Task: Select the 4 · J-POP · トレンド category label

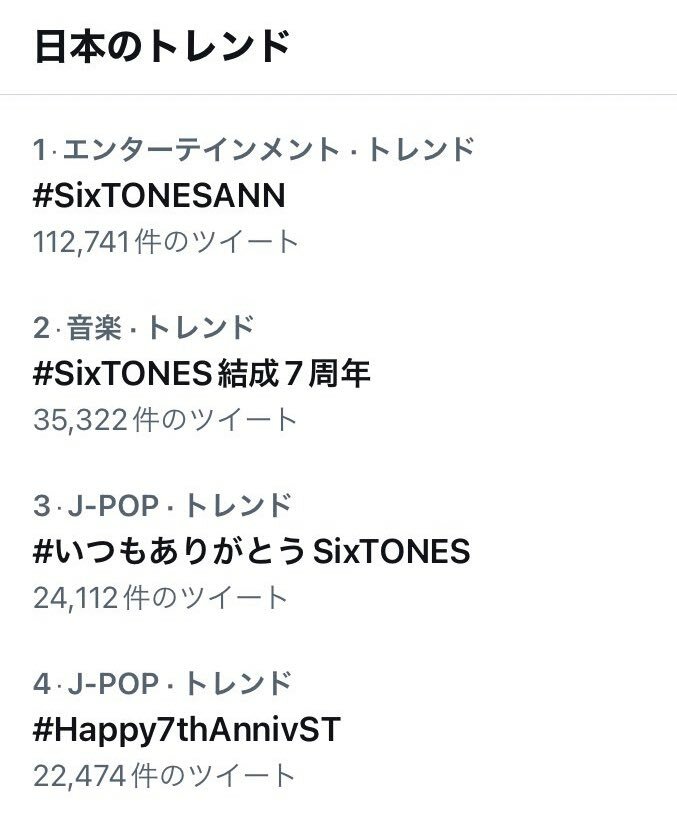Action: click(162, 684)
